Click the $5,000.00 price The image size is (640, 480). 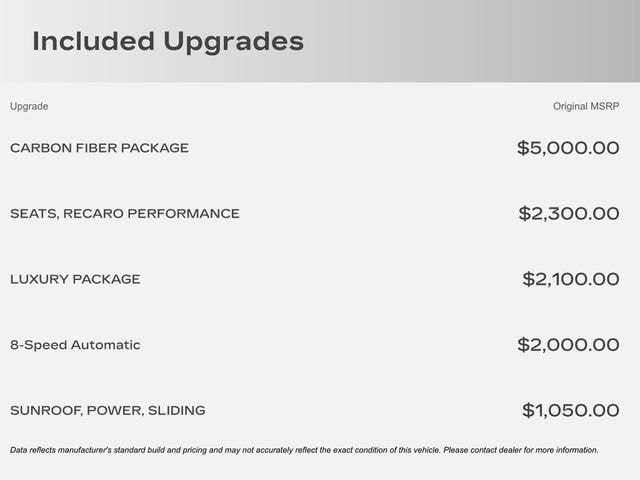[x=568, y=148]
